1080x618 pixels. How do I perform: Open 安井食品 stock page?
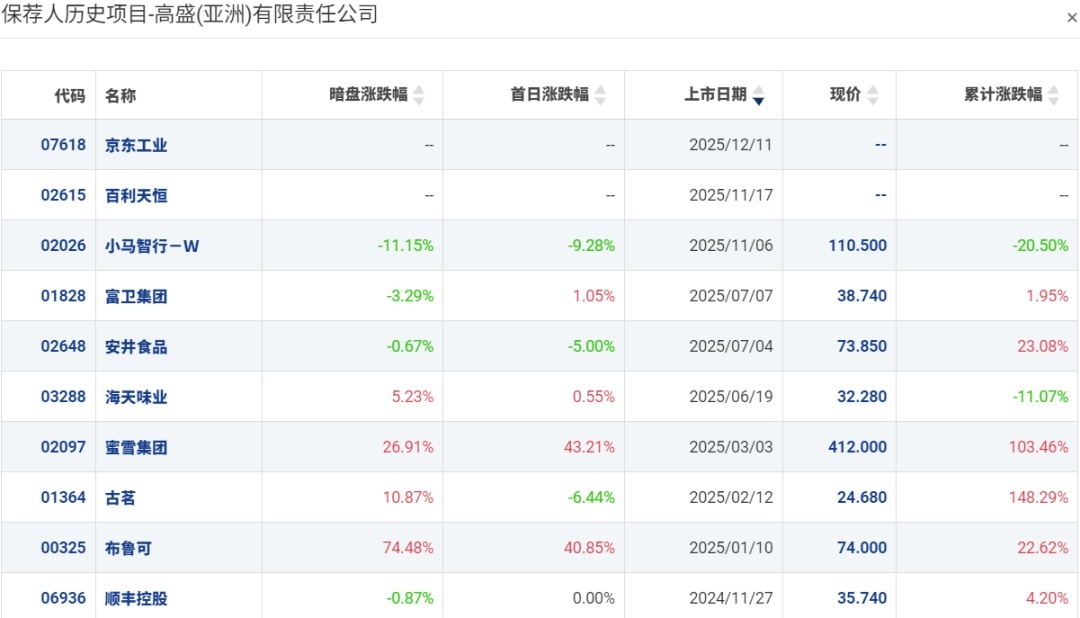coord(136,347)
